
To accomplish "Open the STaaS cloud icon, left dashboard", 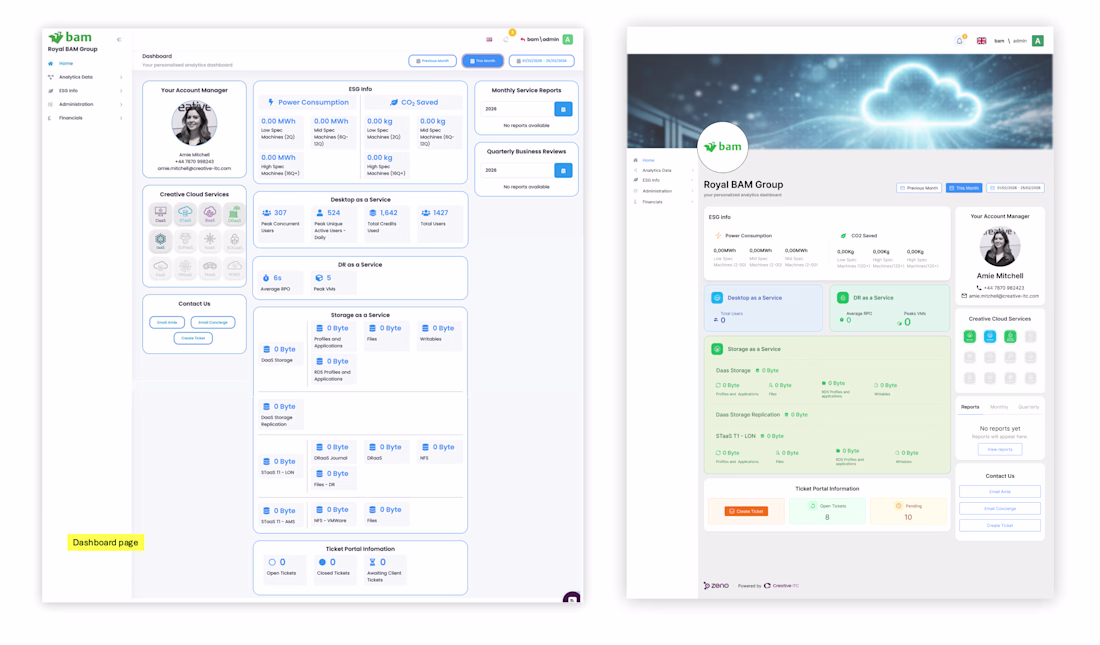I will 185,214.
